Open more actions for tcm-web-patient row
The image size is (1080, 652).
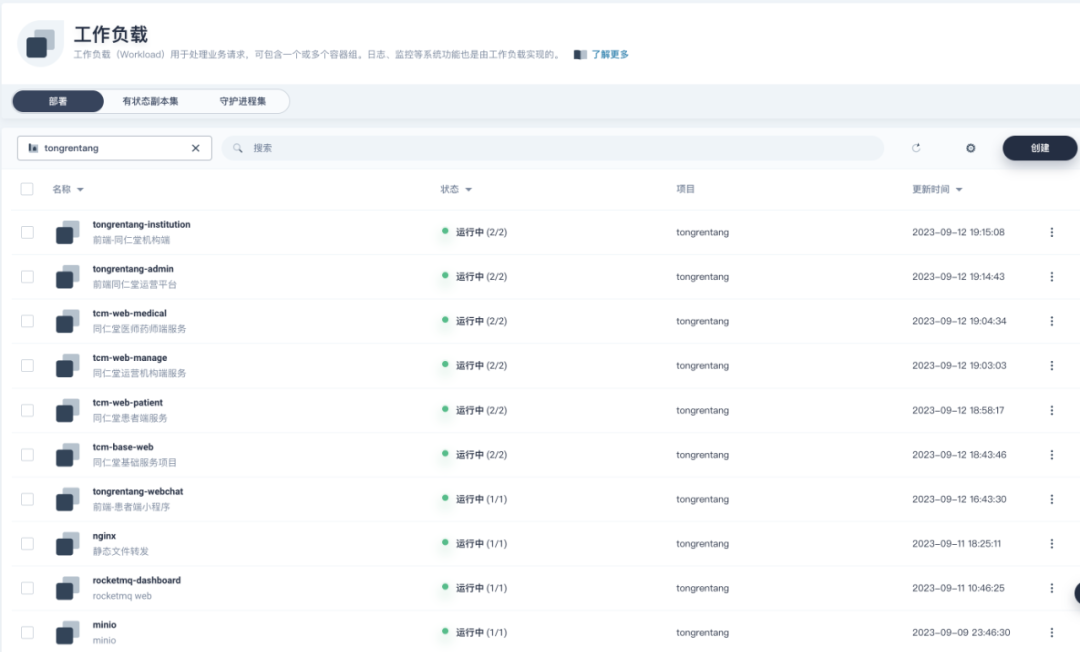click(x=1051, y=410)
